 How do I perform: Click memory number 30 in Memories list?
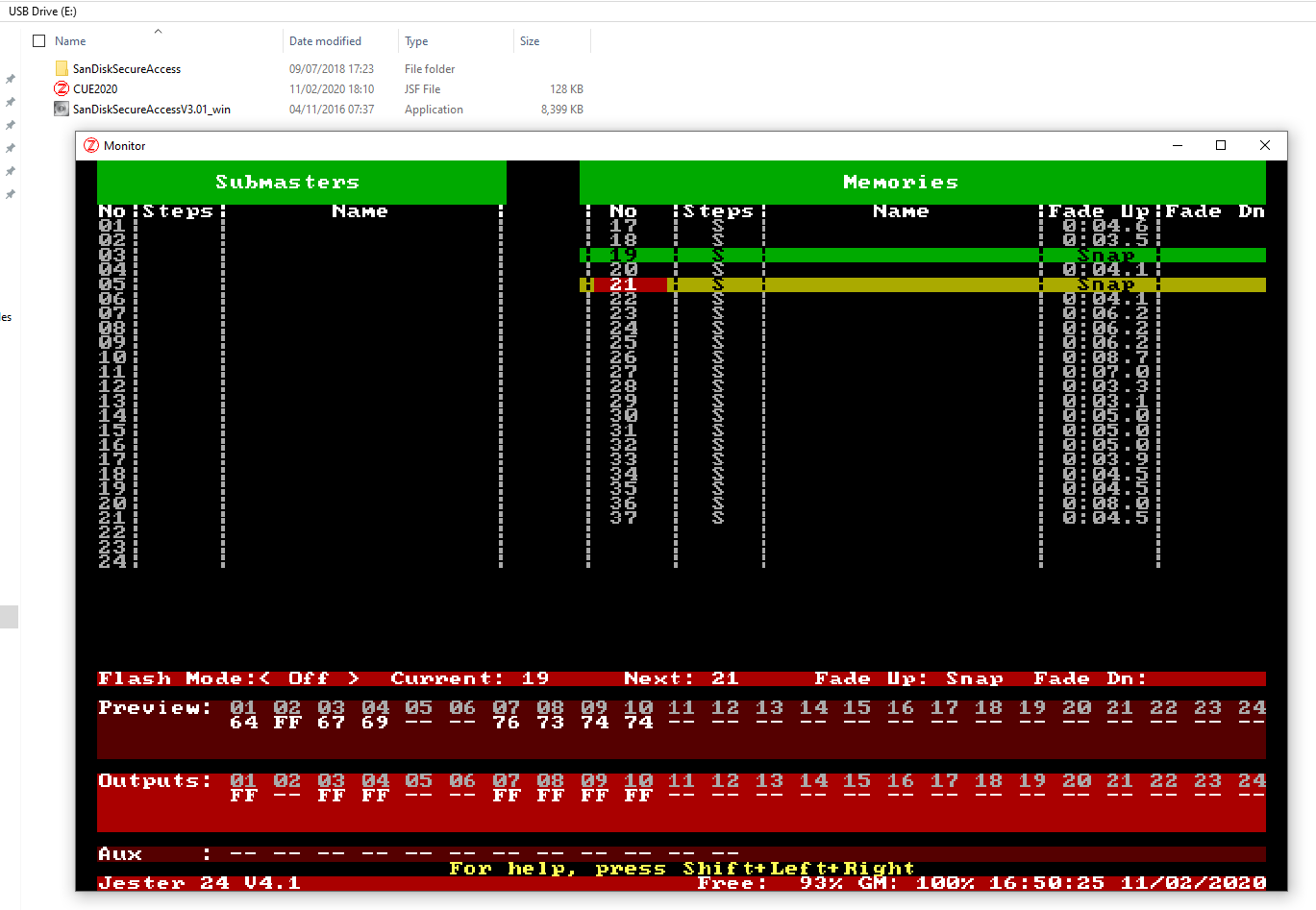coord(624,416)
